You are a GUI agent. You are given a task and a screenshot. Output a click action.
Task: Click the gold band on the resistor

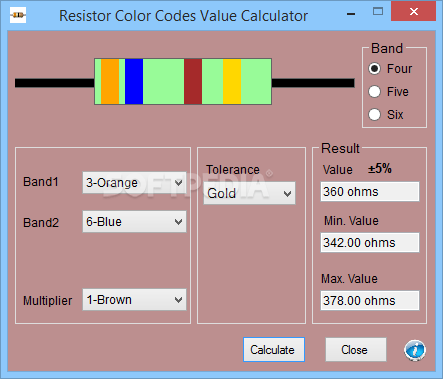232,82
